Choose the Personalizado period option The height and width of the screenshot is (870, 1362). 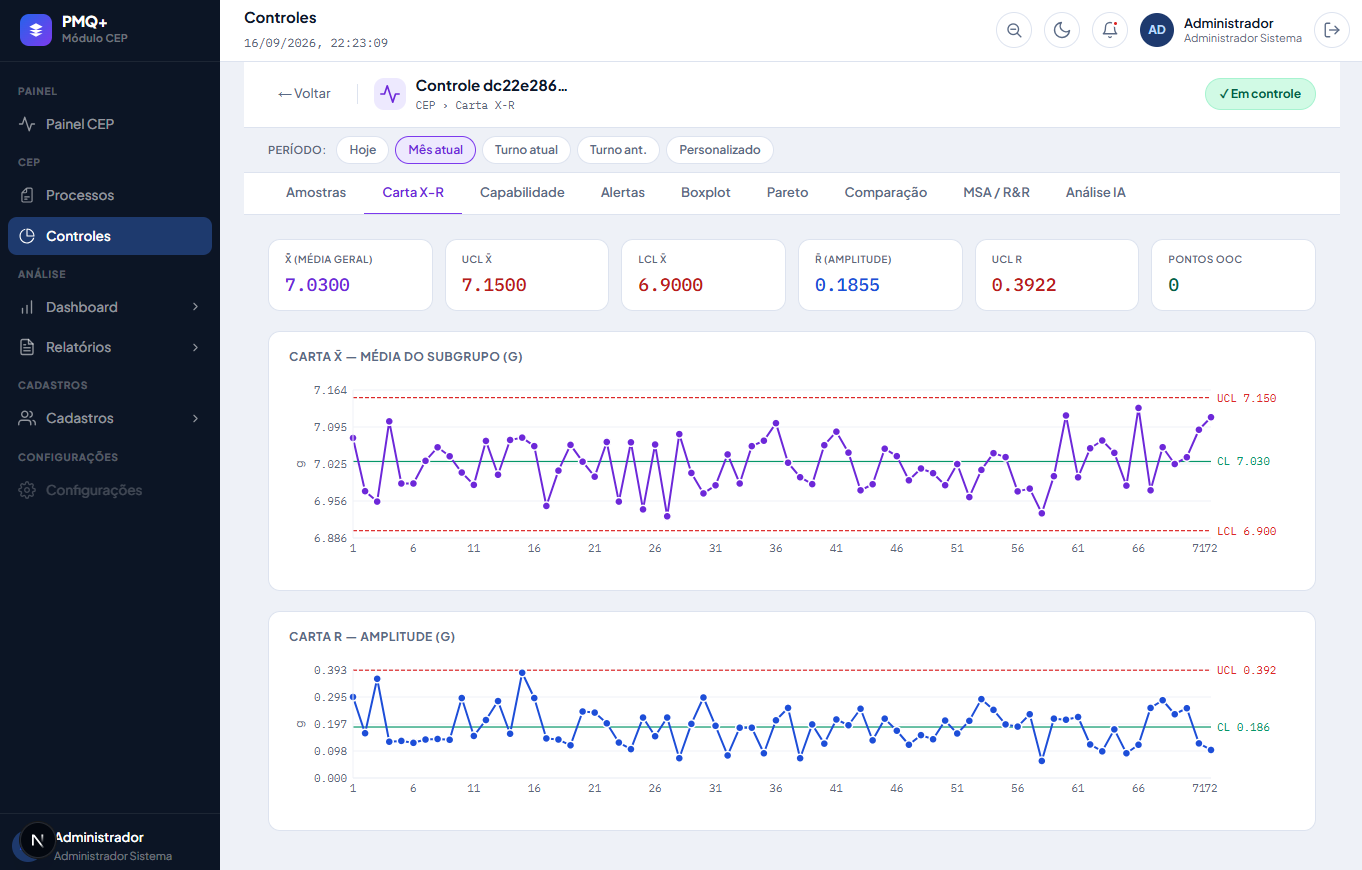point(720,150)
